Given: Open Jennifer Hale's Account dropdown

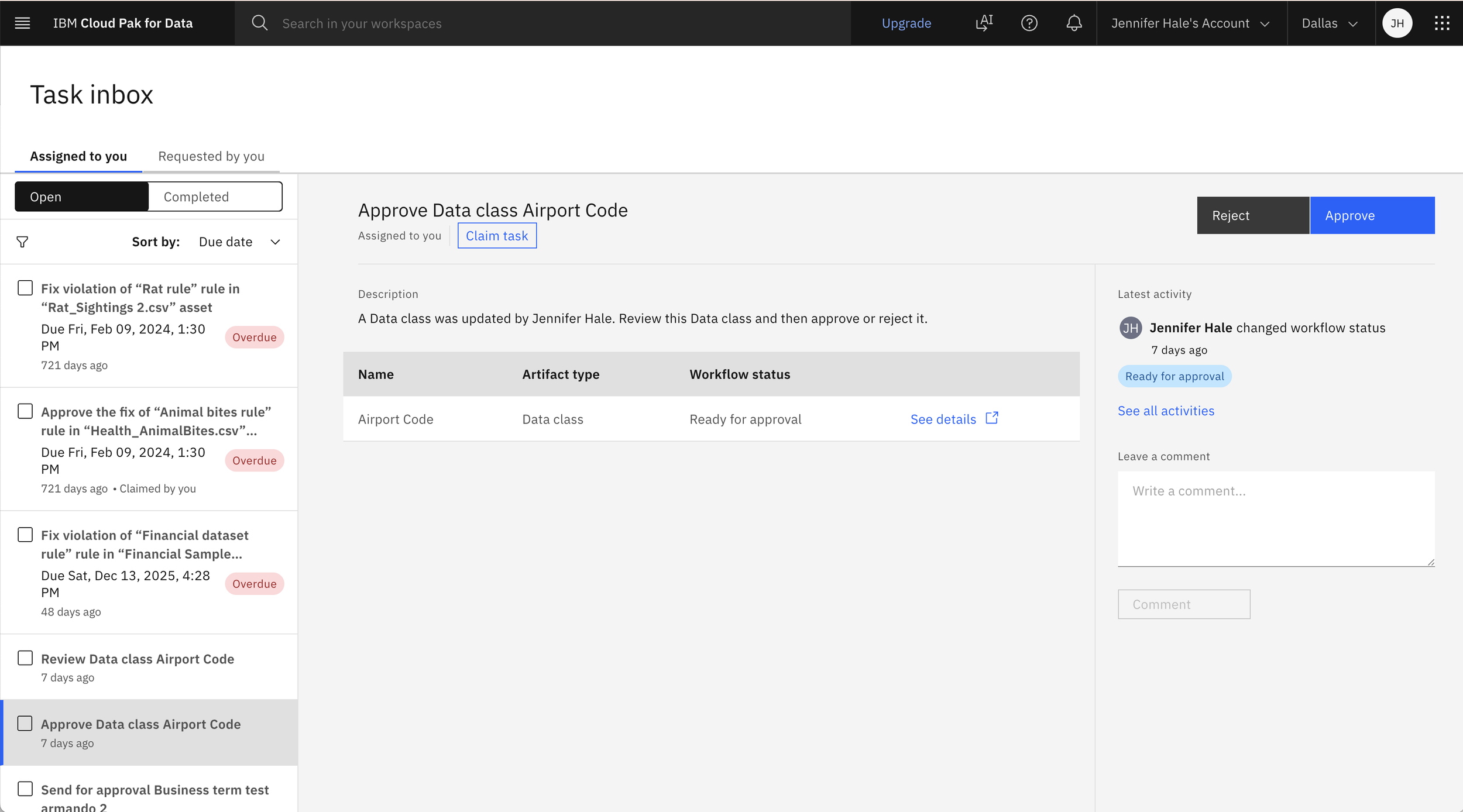Looking at the screenshot, I should (1190, 23).
